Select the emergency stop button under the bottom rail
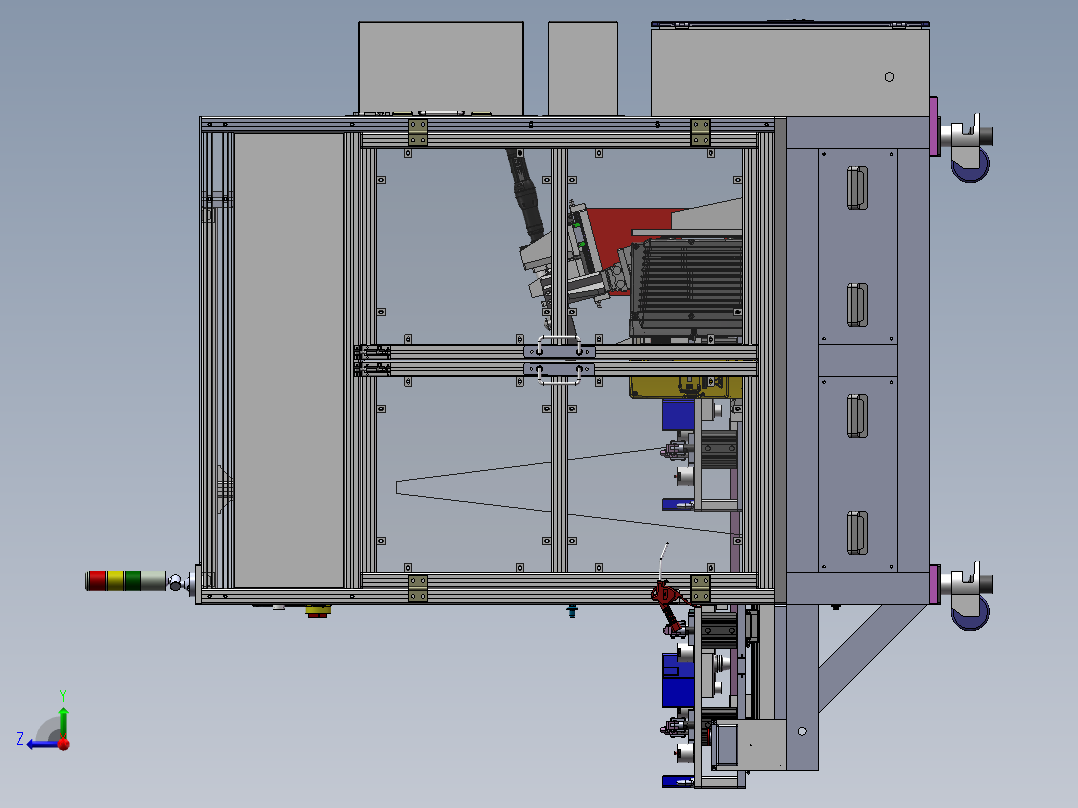The width and height of the screenshot is (1078, 808). [x=318, y=611]
